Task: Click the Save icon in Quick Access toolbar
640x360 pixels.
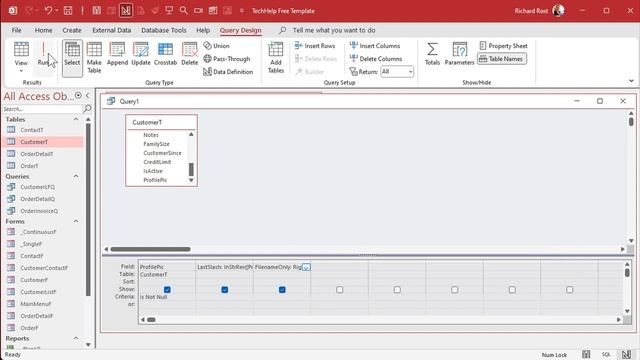Action: pos(68,11)
